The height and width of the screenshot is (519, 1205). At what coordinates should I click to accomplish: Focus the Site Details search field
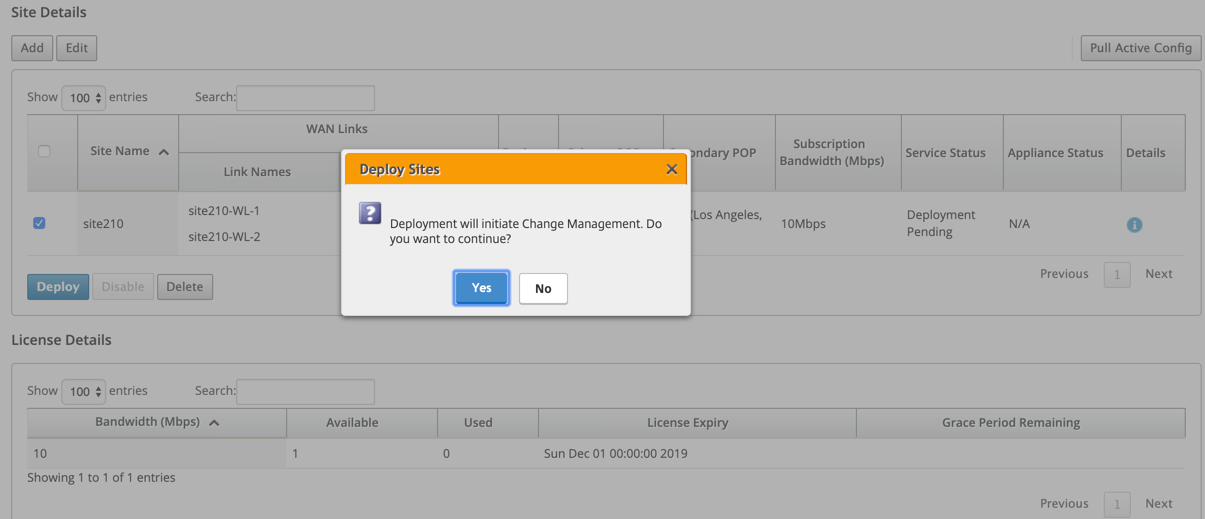(305, 98)
